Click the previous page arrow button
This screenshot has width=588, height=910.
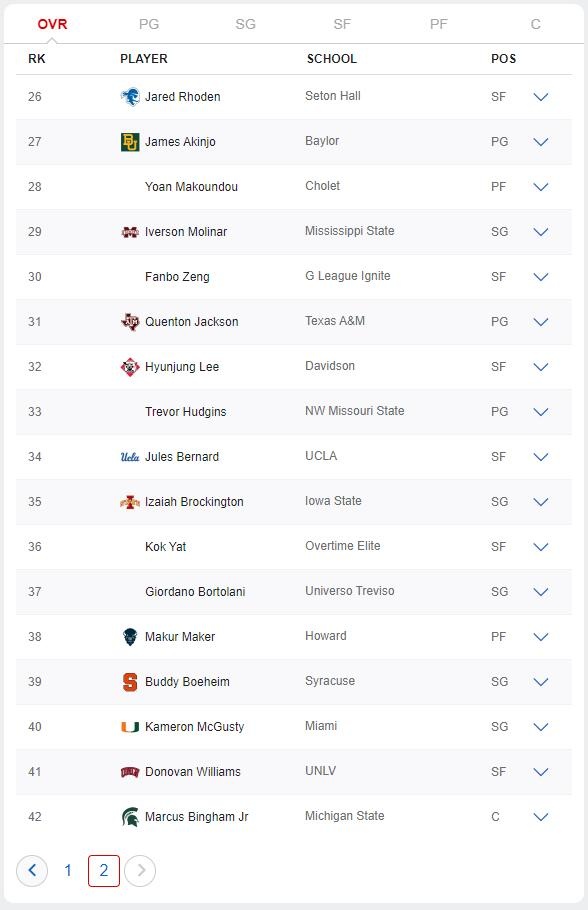32,871
